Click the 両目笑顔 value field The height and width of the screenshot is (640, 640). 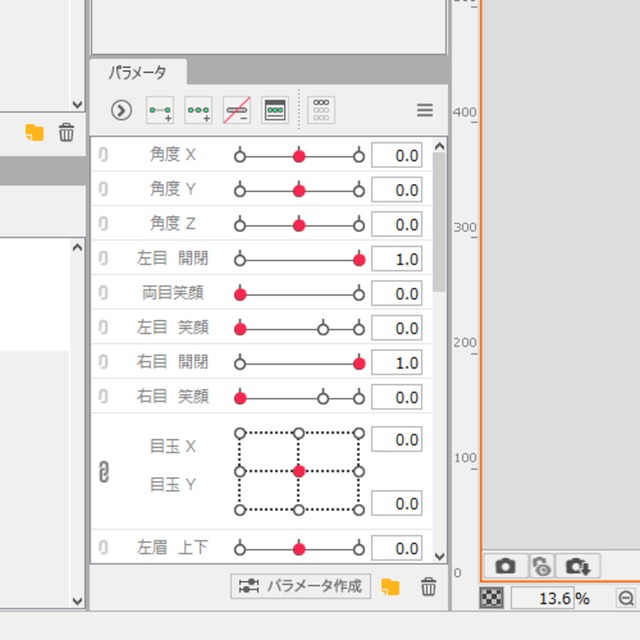click(x=397, y=293)
